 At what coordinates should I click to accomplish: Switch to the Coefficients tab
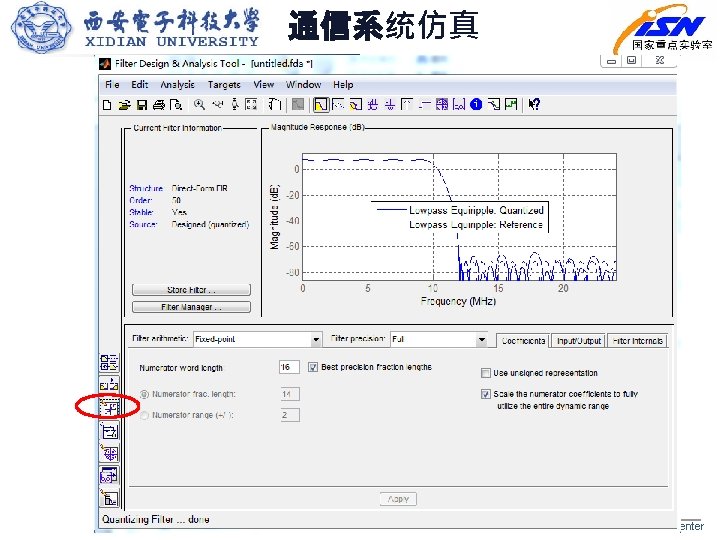click(x=523, y=341)
